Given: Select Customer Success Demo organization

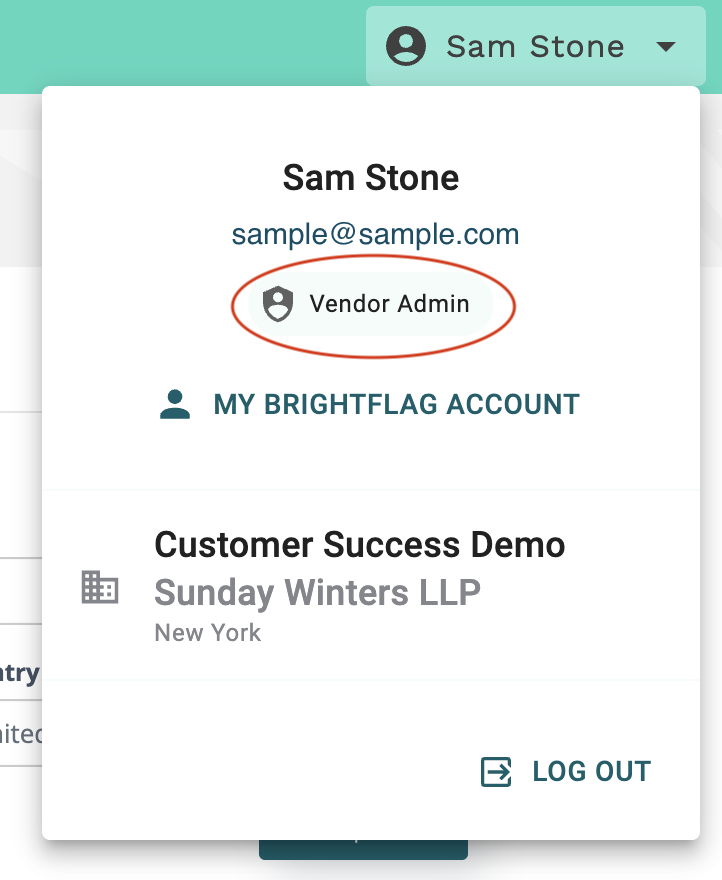Looking at the screenshot, I should (x=360, y=544).
